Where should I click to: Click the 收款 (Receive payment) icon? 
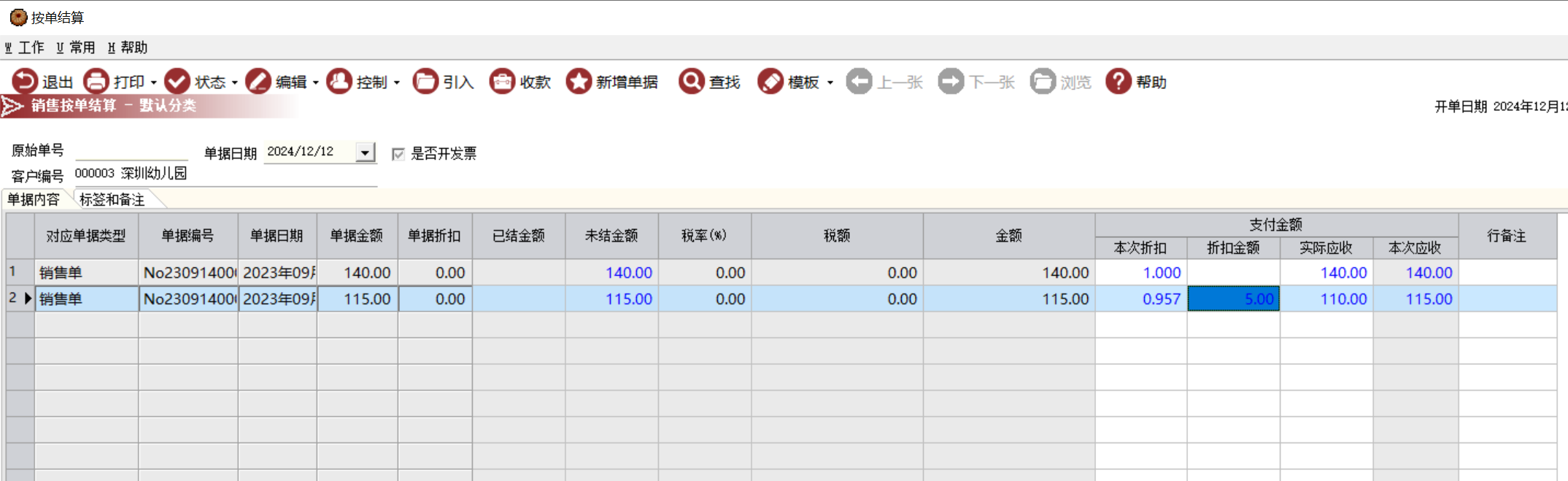502,81
